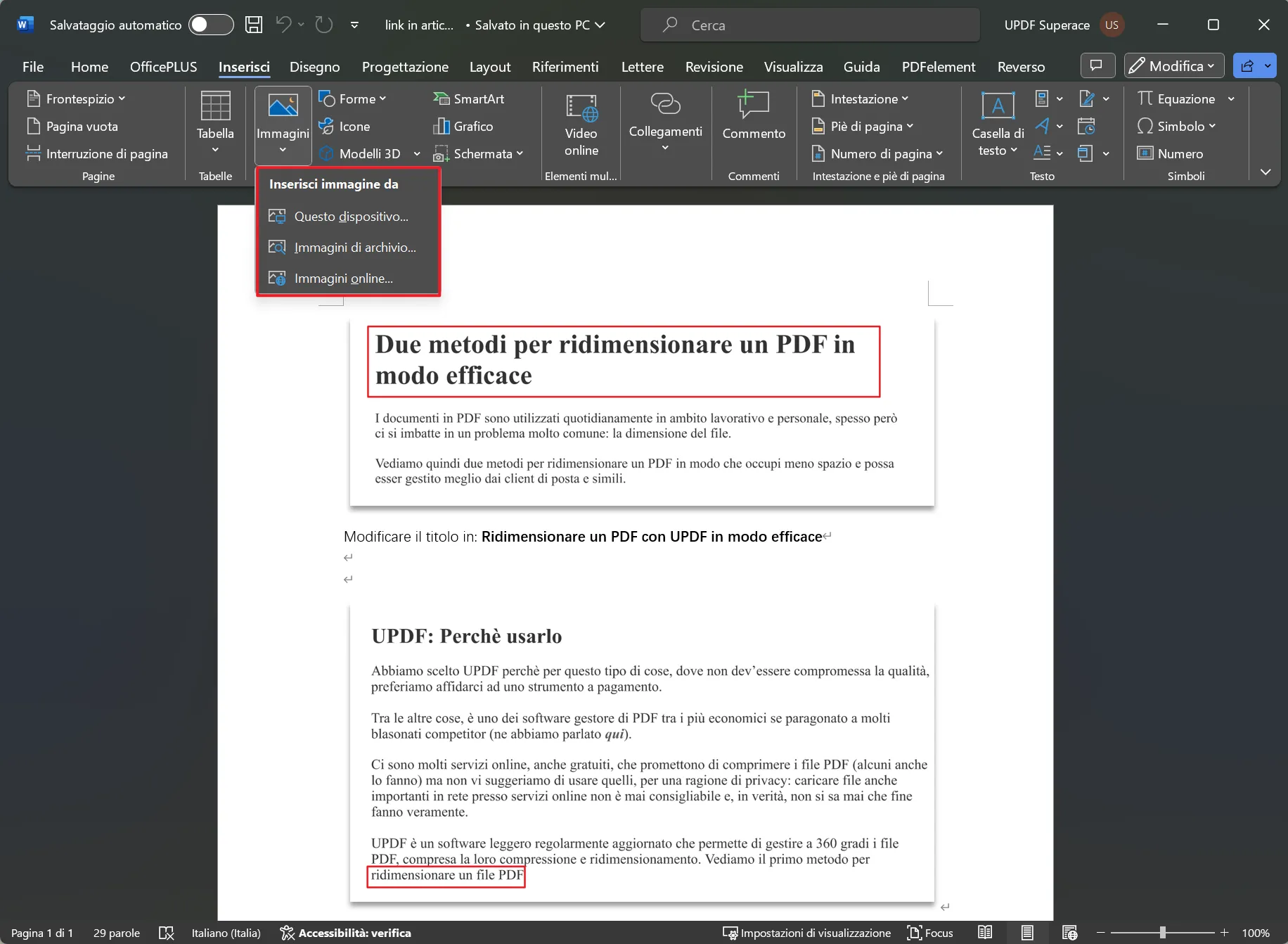Click the Italiano (Italia) language indicator
Image resolution: width=1288 pixels, height=944 pixels.
tap(226, 933)
